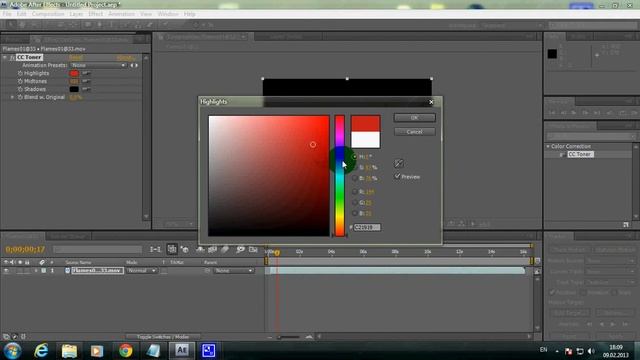Select the S saturation radio button
640x360 pixels.
pyautogui.click(x=354, y=167)
